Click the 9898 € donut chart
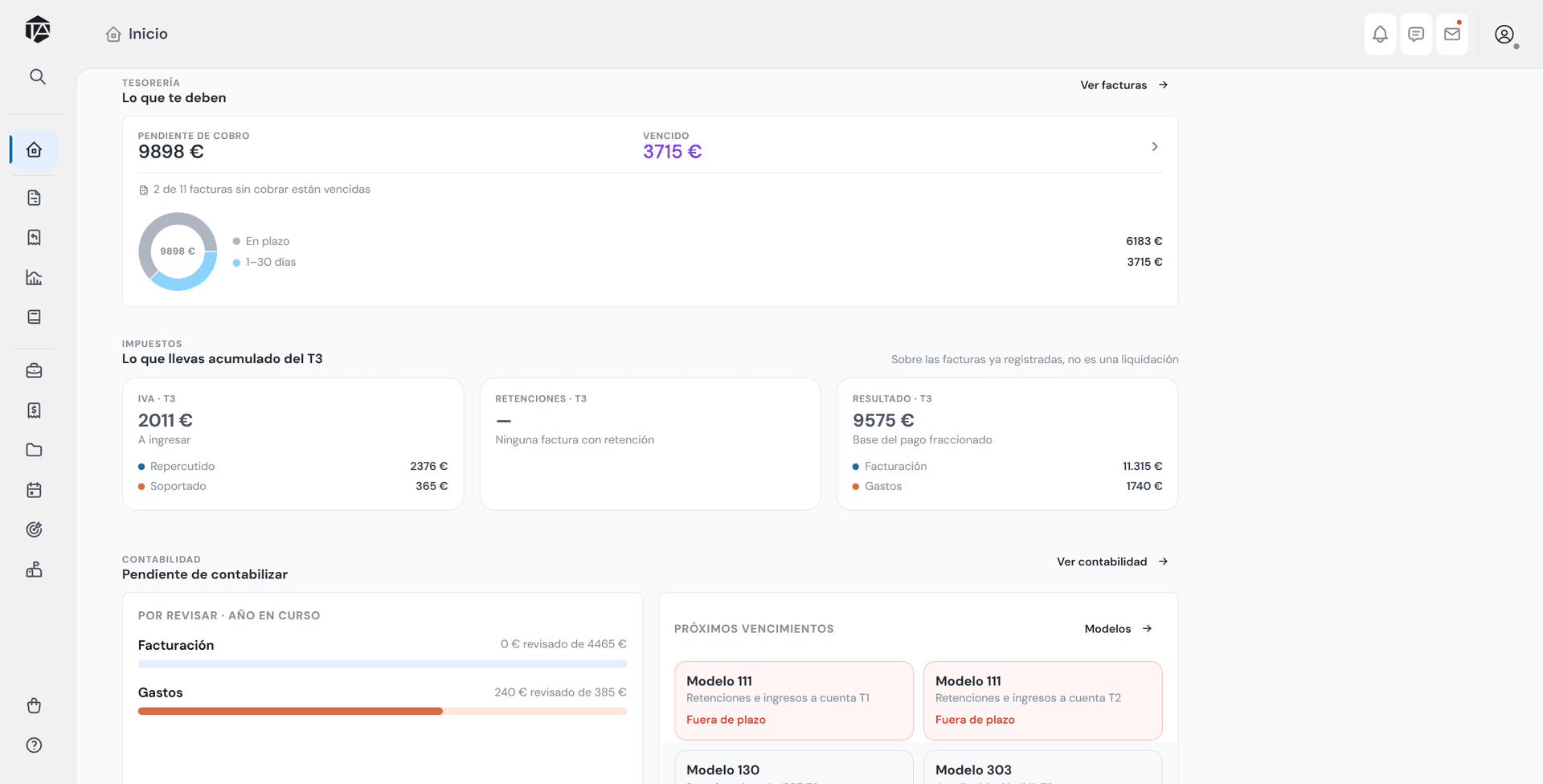1543x784 pixels. click(x=178, y=251)
